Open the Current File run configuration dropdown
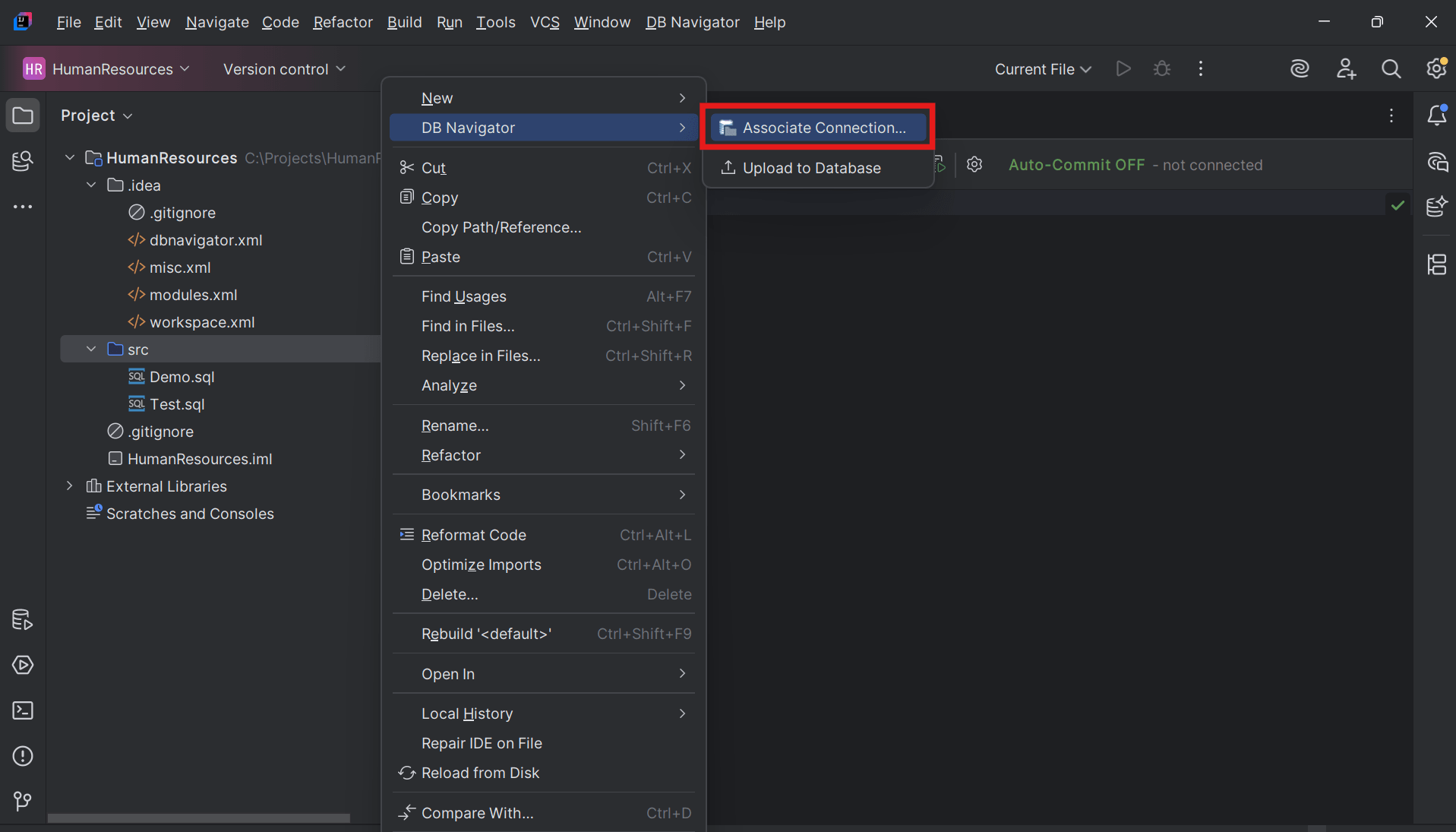The image size is (1456, 832). [x=1043, y=68]
